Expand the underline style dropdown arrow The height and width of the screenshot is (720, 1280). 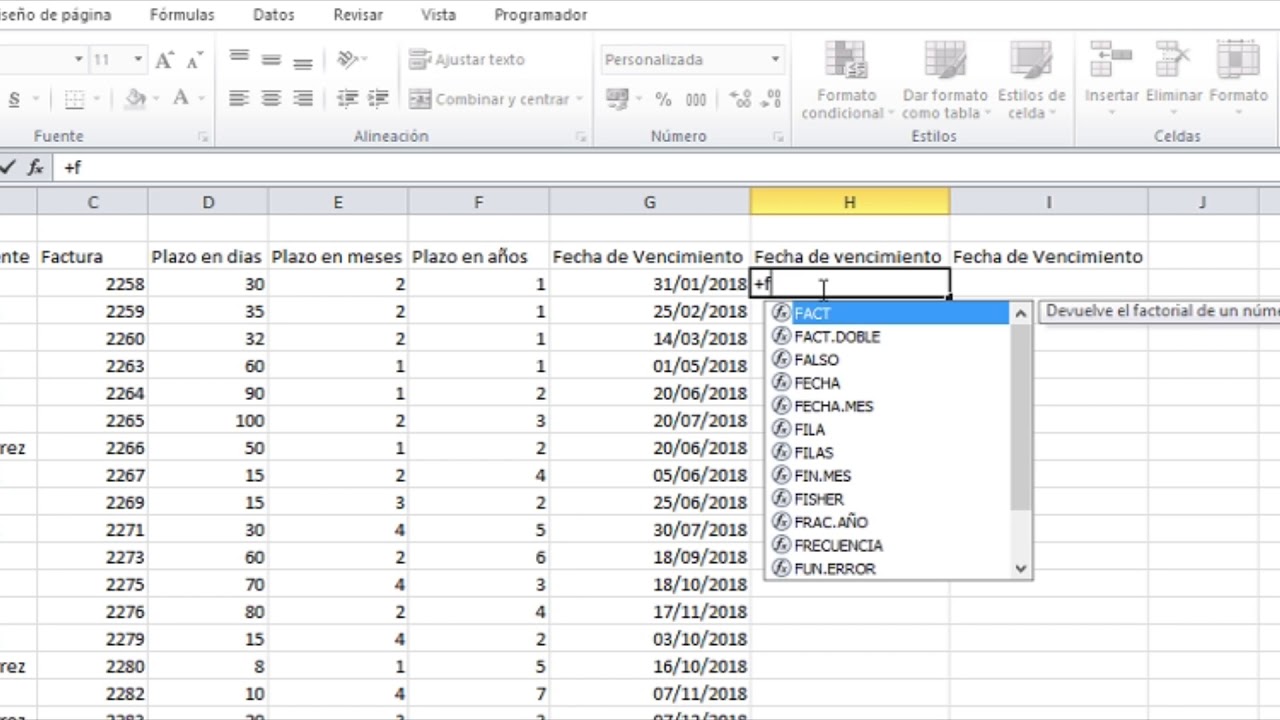tap(36, 99)
